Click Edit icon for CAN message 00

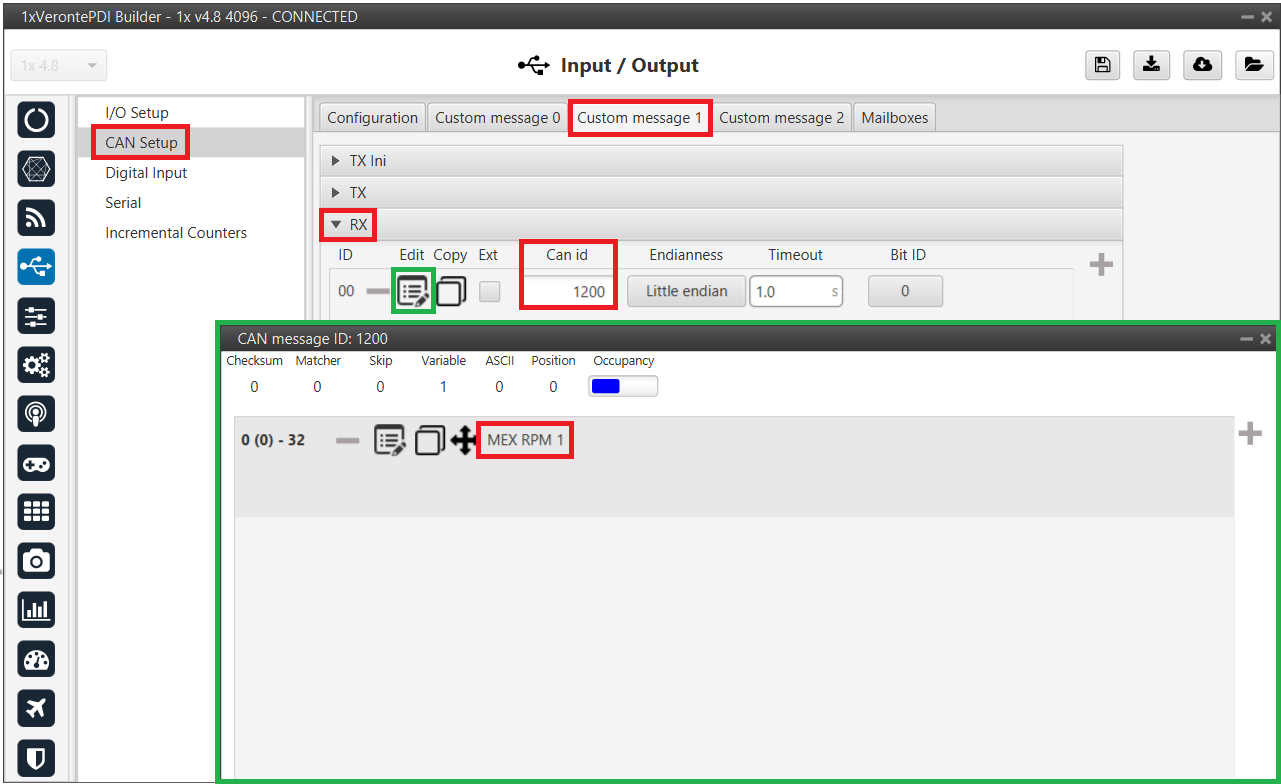click(x=414, y=292)
